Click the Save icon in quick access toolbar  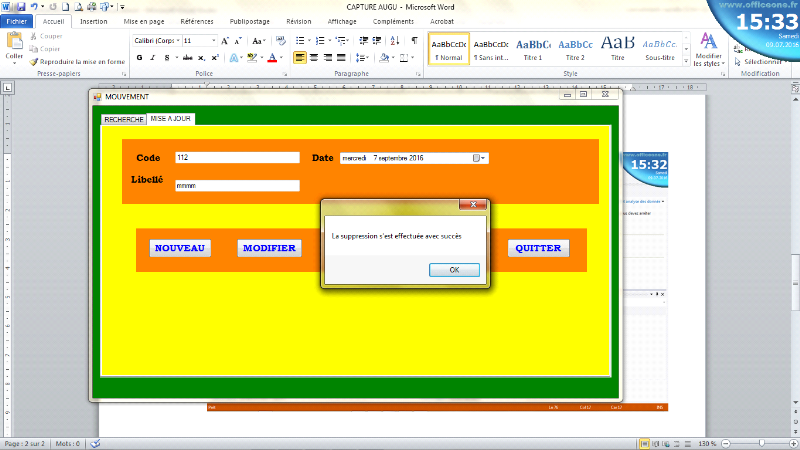(20, 6)
